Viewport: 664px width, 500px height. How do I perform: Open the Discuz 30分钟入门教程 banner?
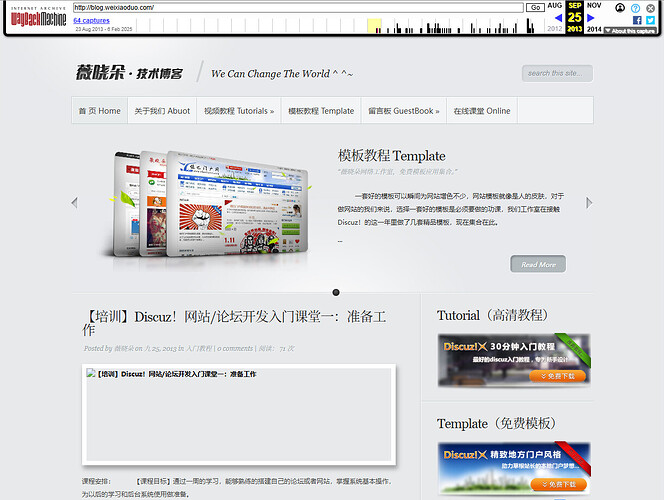[514, 360]
